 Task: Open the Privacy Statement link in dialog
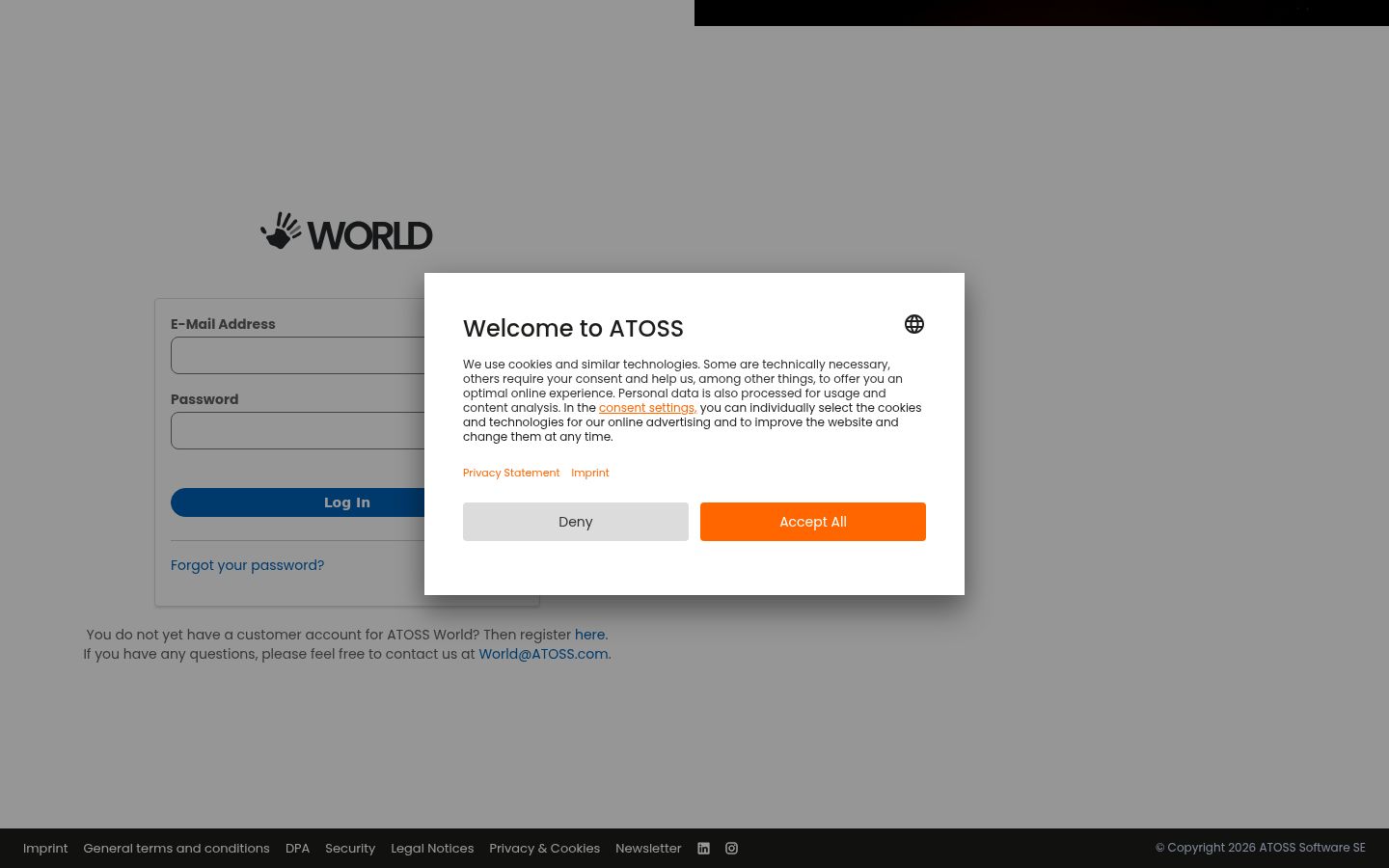(x=511, y=473)
